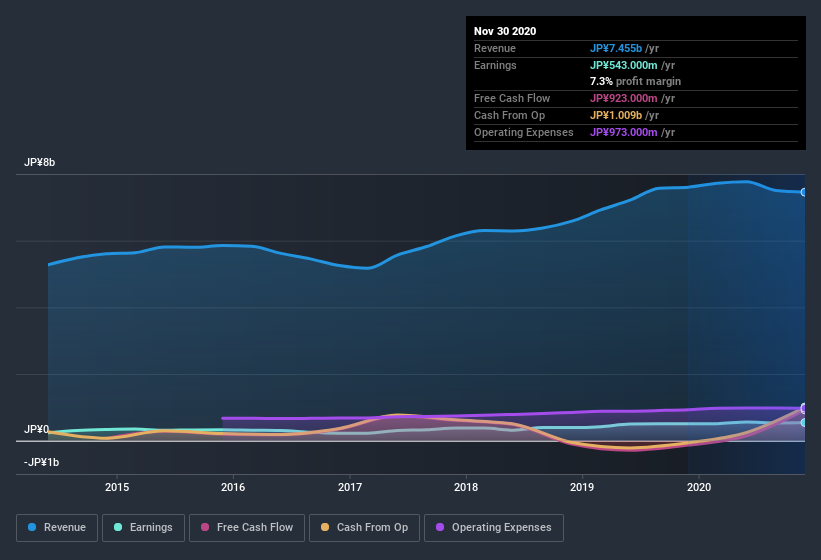Screen dimensions: 821x560
Task: Click the 2020 x-axis label
Action: point(699,487)
